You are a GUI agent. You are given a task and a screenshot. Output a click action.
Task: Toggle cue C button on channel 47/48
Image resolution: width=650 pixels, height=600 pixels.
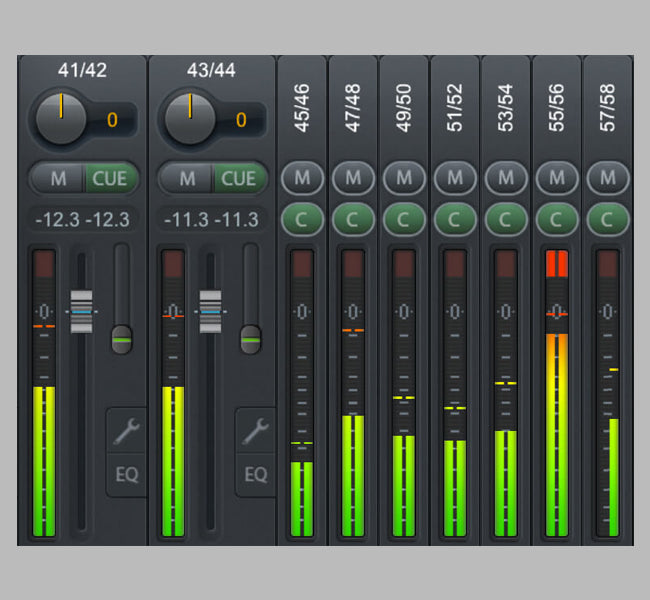[353, 219]
